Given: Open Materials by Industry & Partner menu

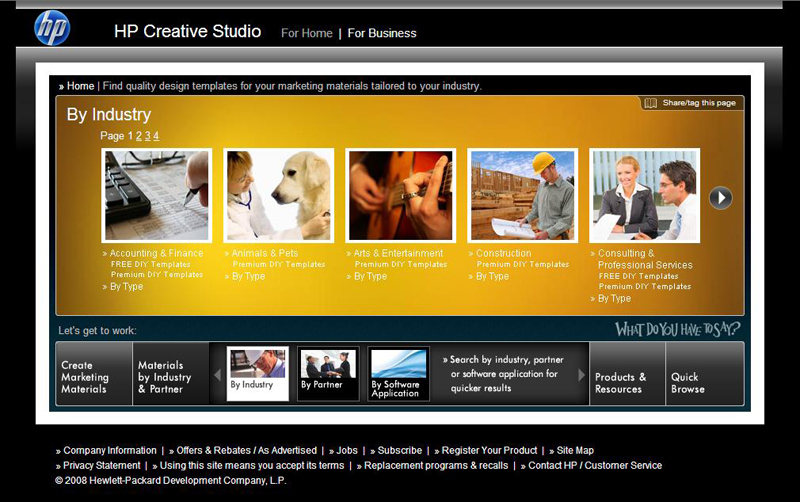Looking at the screenshot, I should pyautogui.click(x=171, y=373).
